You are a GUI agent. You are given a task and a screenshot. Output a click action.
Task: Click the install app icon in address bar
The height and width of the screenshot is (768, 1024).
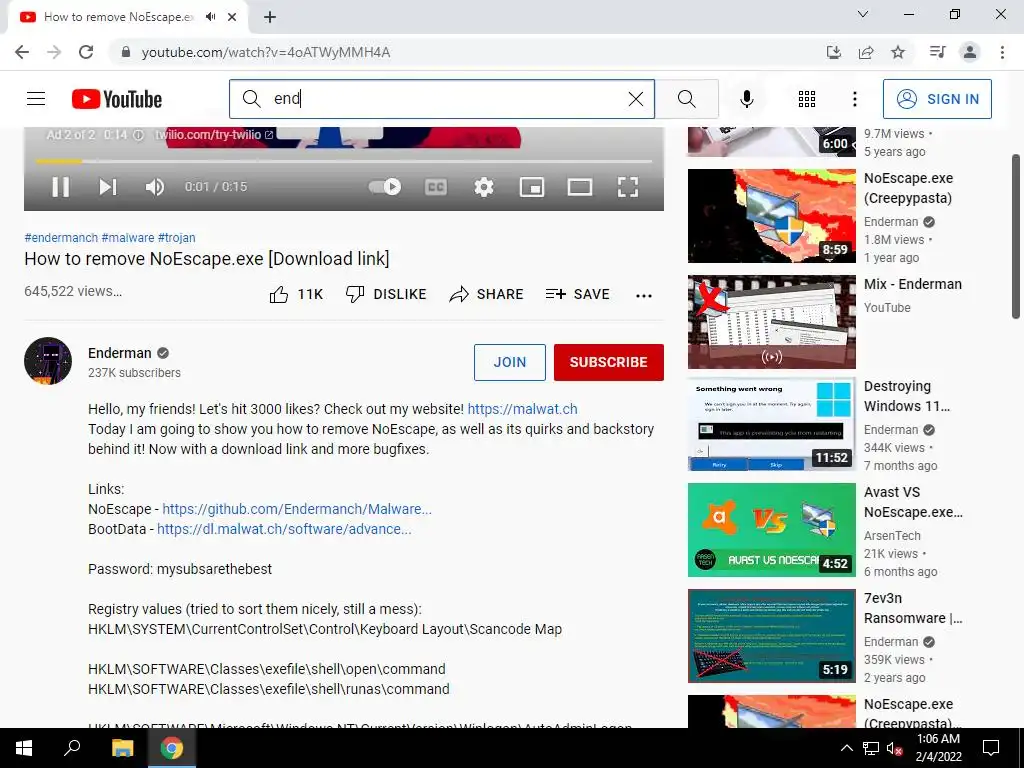[x=834, y=52]
